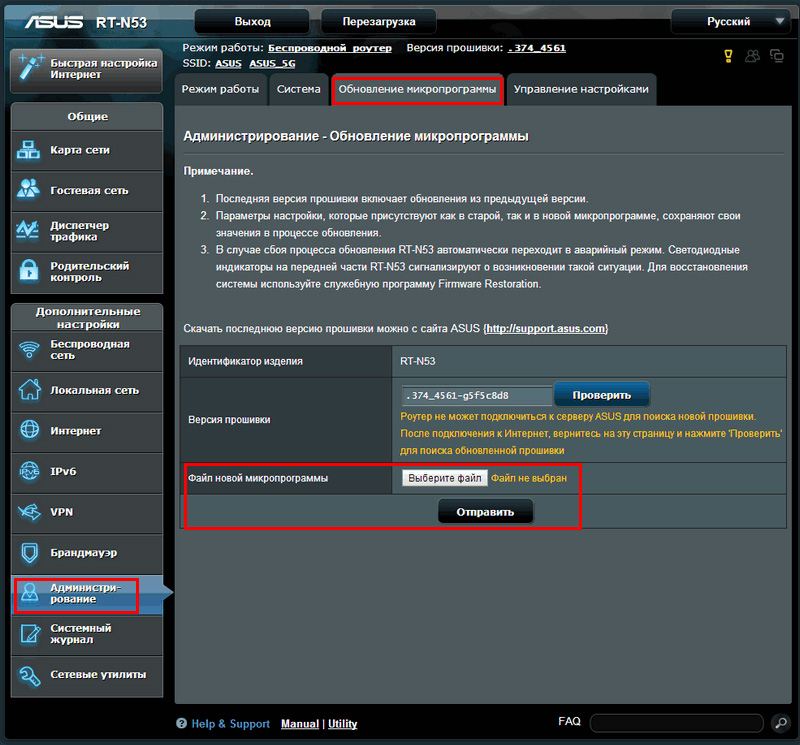This screenshot has width=800, height=745.
Task: Click the Guest Network people icon
Action: tap(28, 189)
